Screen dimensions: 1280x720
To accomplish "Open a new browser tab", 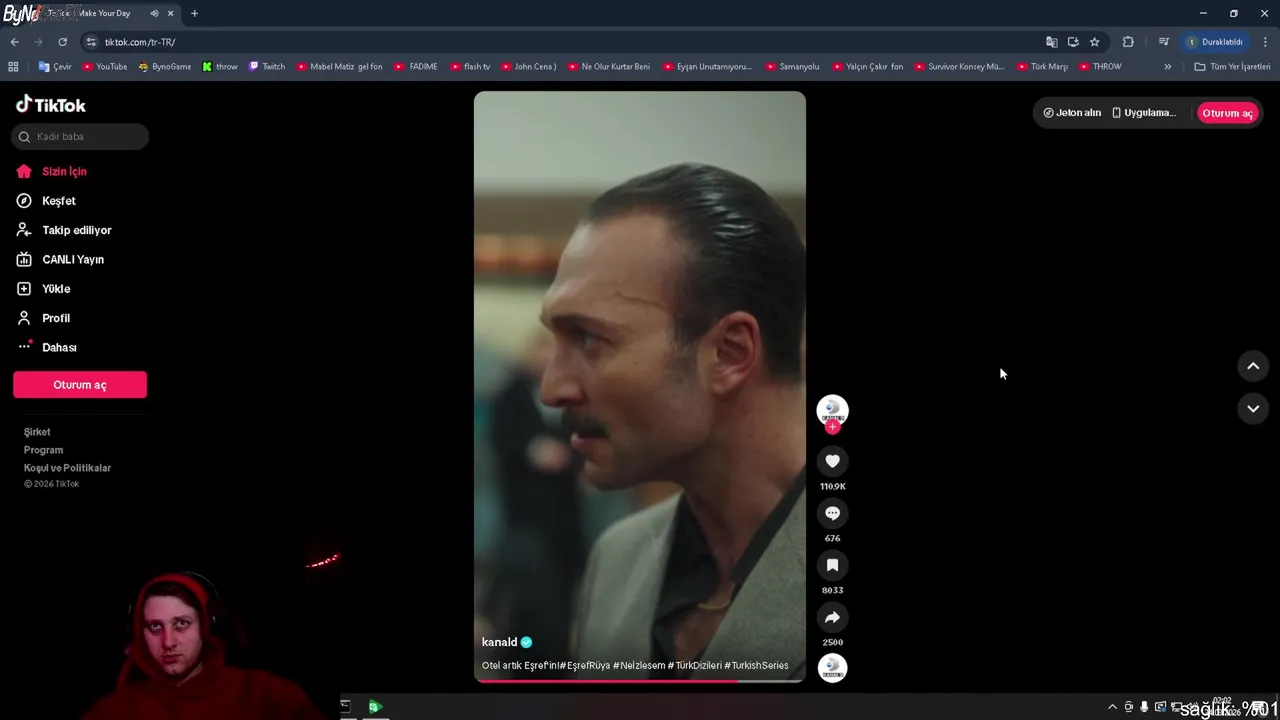I will pos(194,13).
